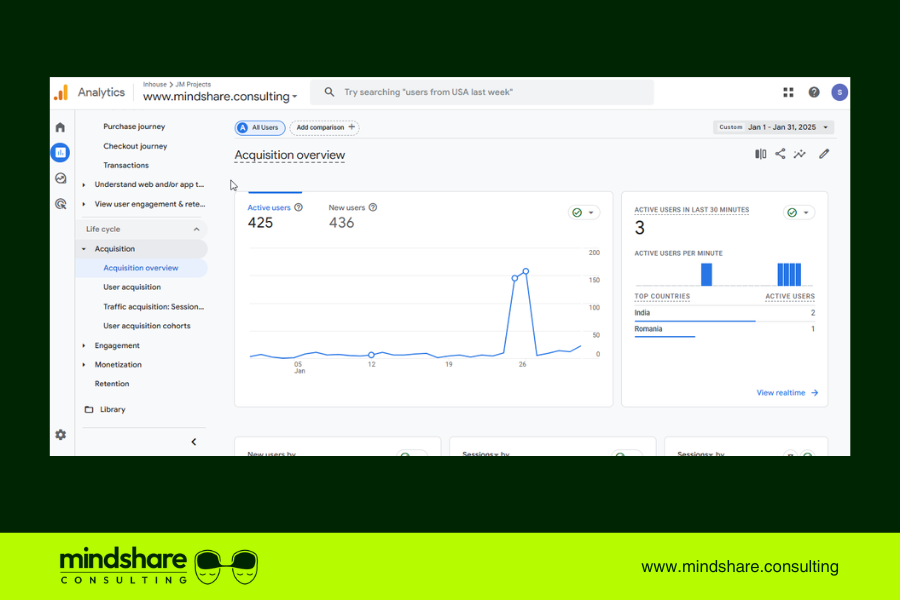Click the search analytics input field
The height and width of the screenshot is (600, 900).
tap(482, 92)
